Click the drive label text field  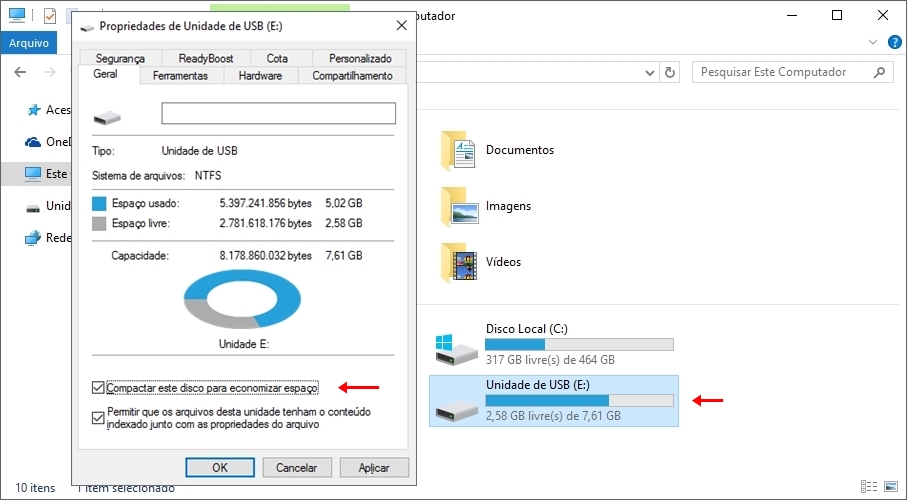(x=278, y=113)
